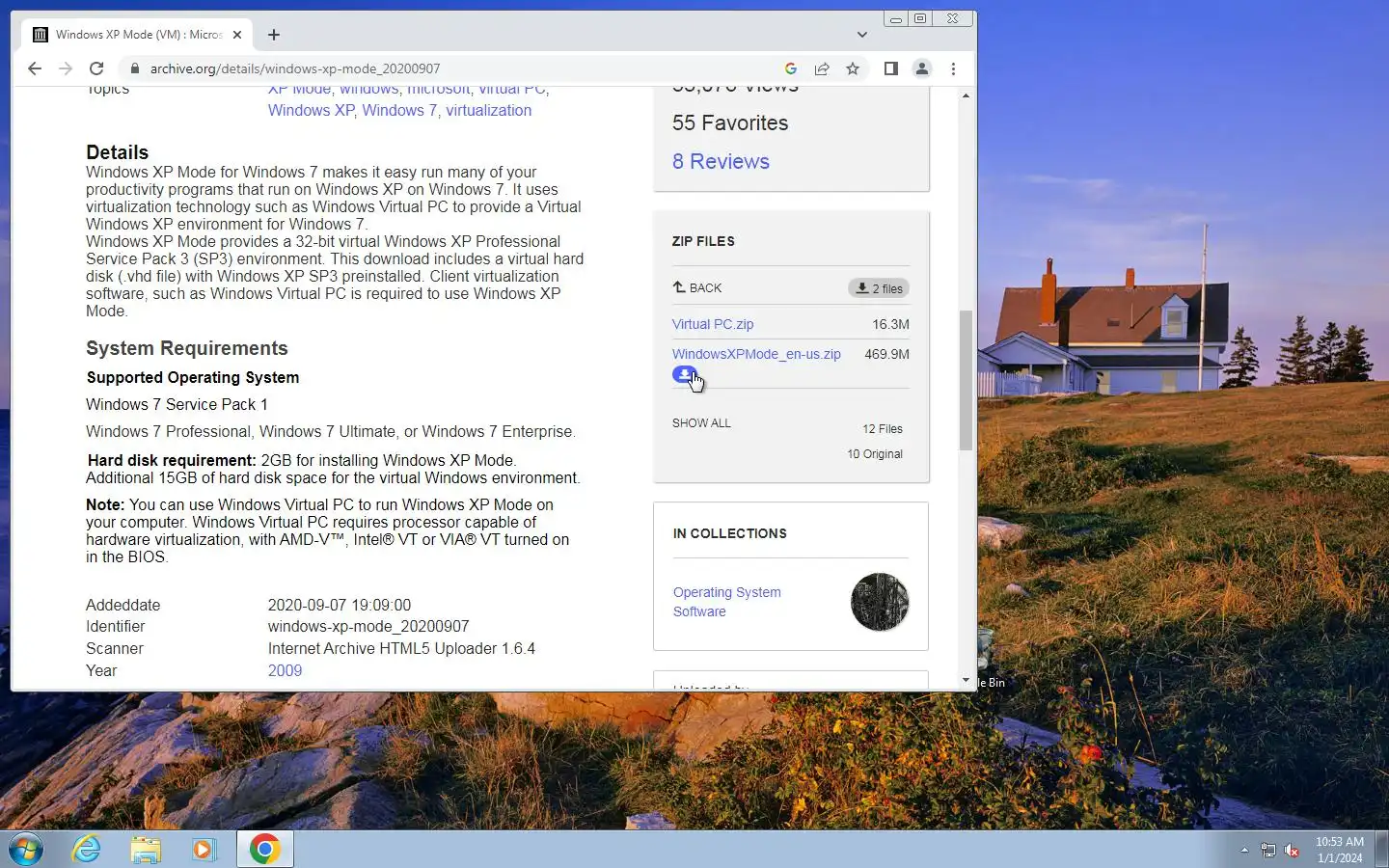
Task: Open the 2009 year link
Action: [285, 670]
